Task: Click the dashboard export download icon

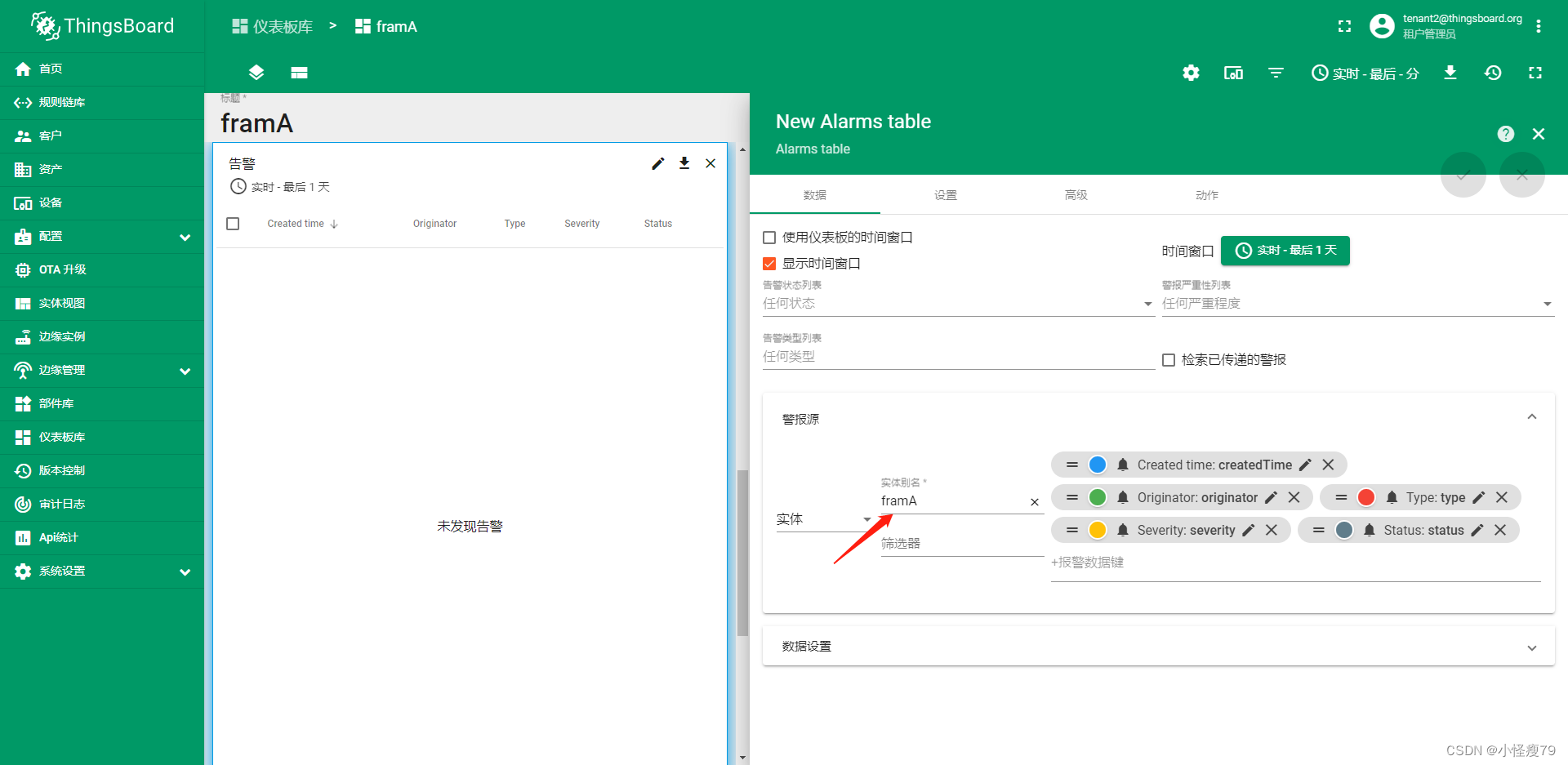Action: (1450, 73)
